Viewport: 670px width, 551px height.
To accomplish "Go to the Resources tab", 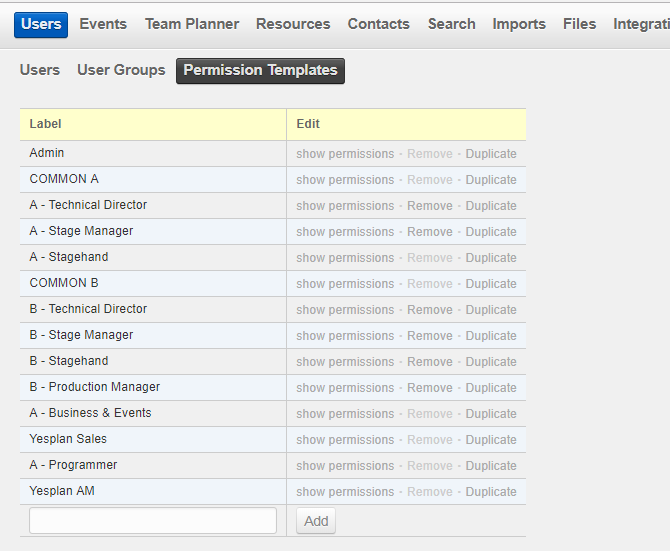I will [x=293, y=24].
